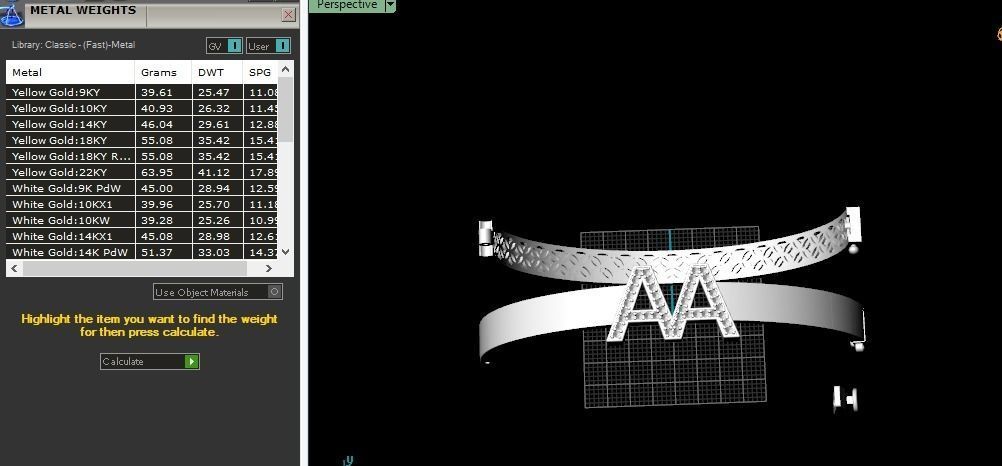Toggle Use Object Materials option
This screenshot has height=466, width=1002.
coord(218,292)
